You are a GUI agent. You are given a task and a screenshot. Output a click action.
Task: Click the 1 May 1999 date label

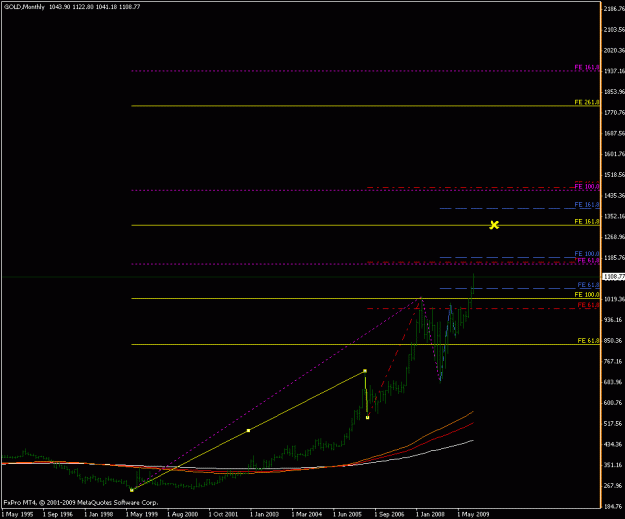click(x=142, y=514)
